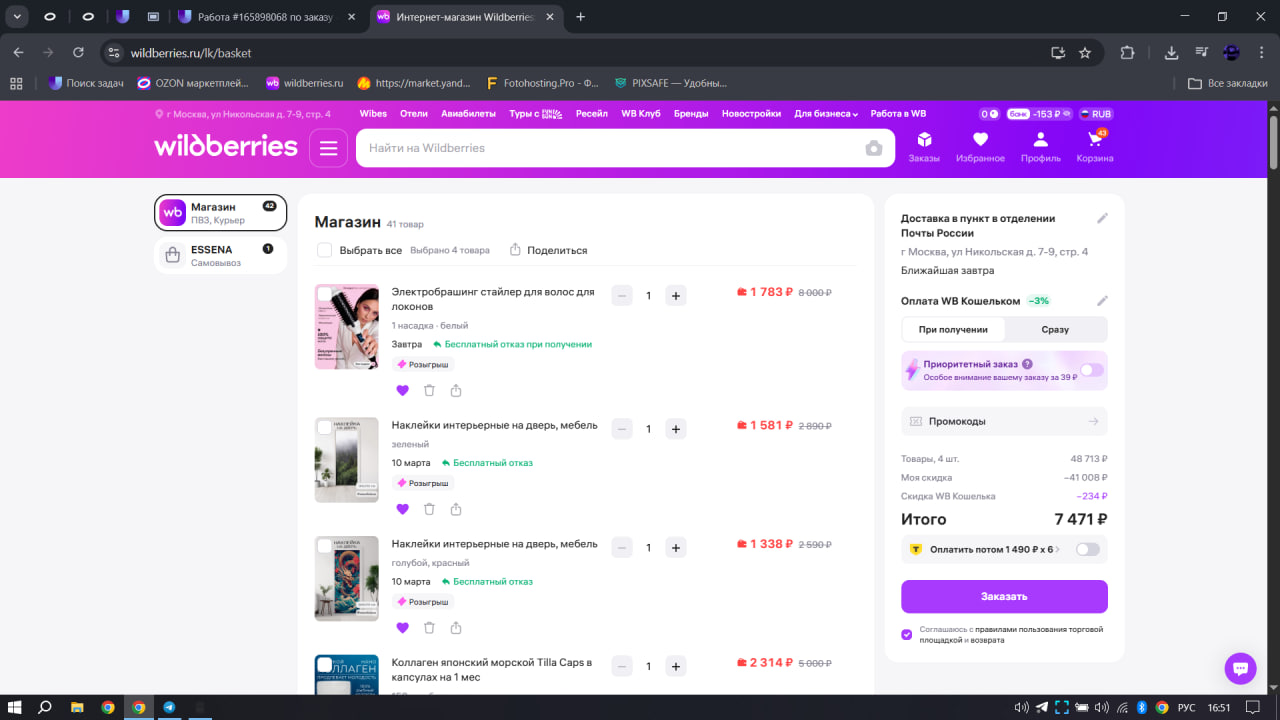Share the голубой, красный наклейки item
Screen dimensions: 1280x720
[x=456, y=628]
